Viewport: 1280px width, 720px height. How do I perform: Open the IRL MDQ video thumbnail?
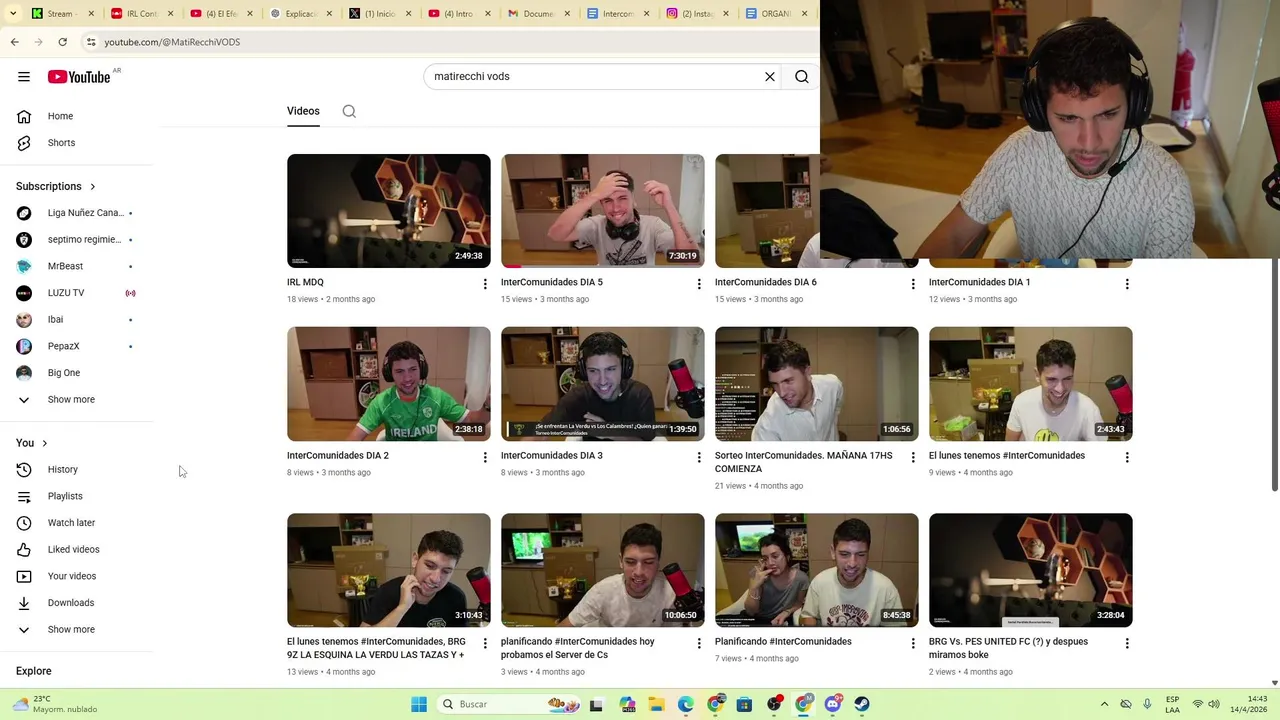pyautogui.click(x=389, y=211)
